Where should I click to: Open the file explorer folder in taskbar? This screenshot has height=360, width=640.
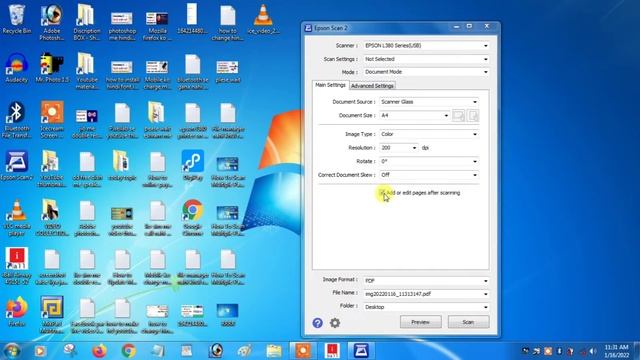pos(274,351)
